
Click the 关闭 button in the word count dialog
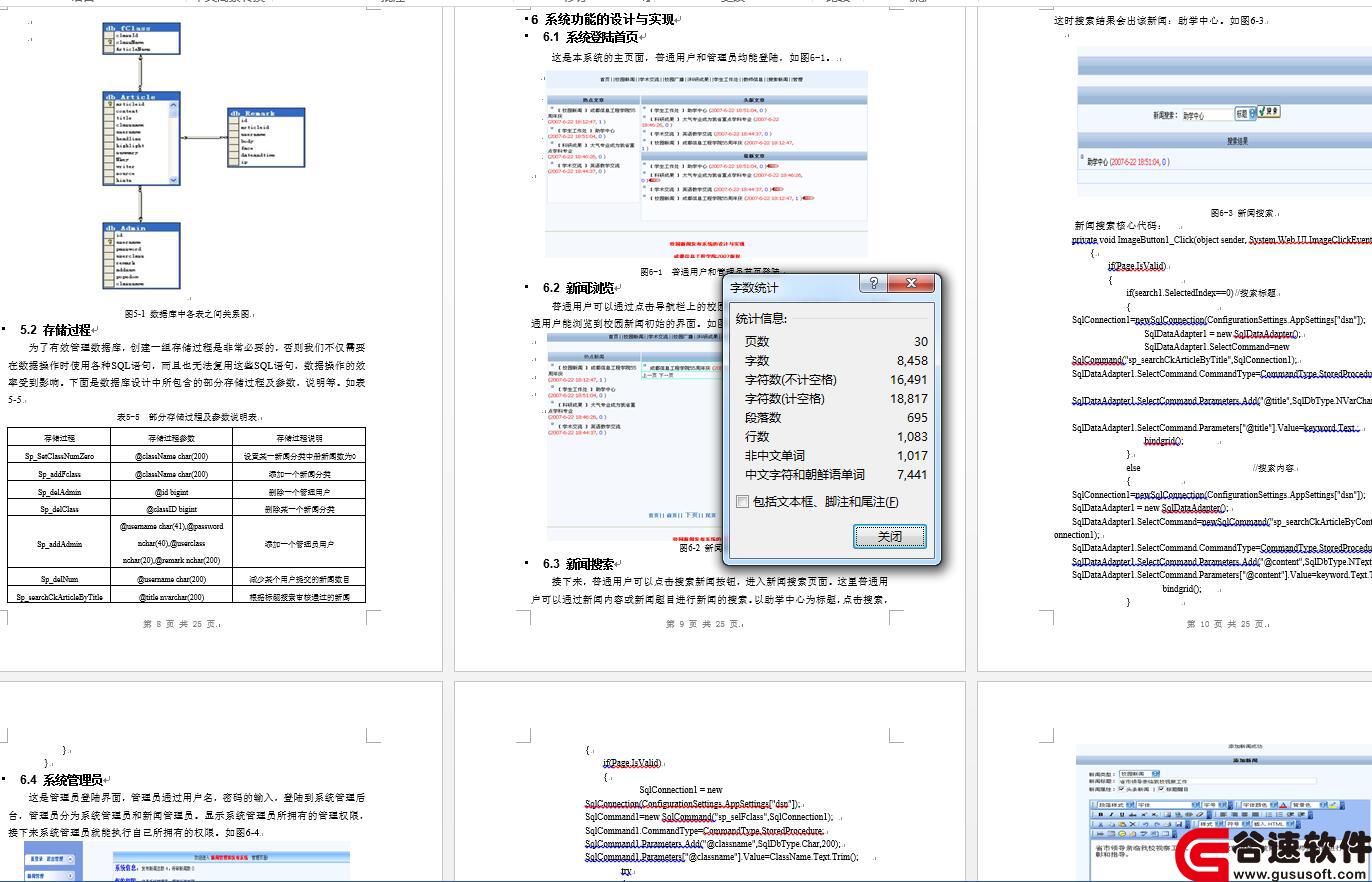889,536
